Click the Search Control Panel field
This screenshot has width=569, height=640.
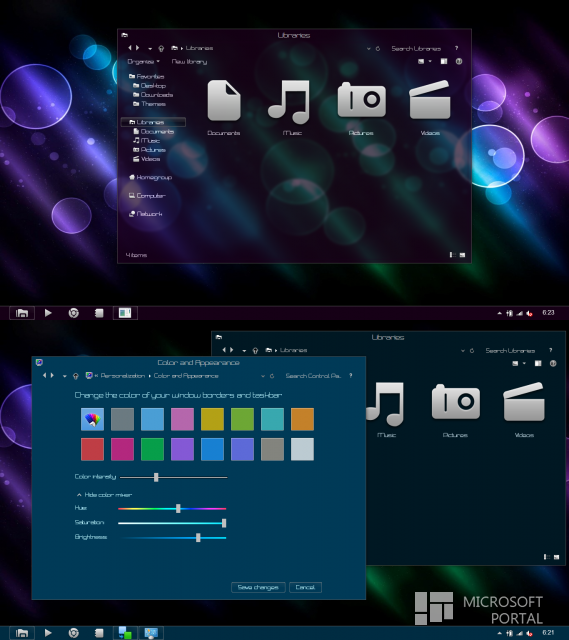point(313,376)
